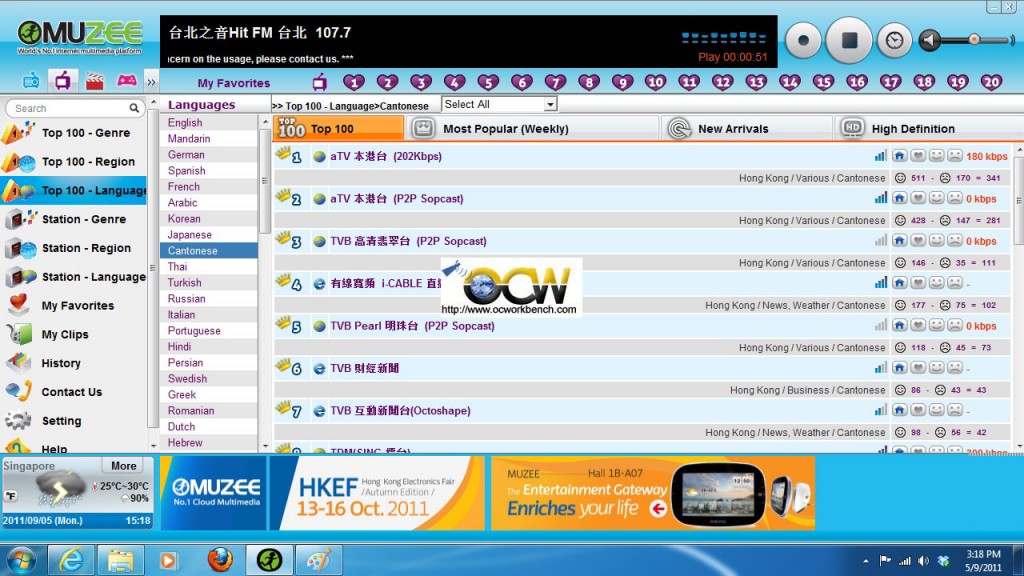Play TVB 互動新聞台(Octoshape) station
1024x576 pixels.
pos(400,411)
